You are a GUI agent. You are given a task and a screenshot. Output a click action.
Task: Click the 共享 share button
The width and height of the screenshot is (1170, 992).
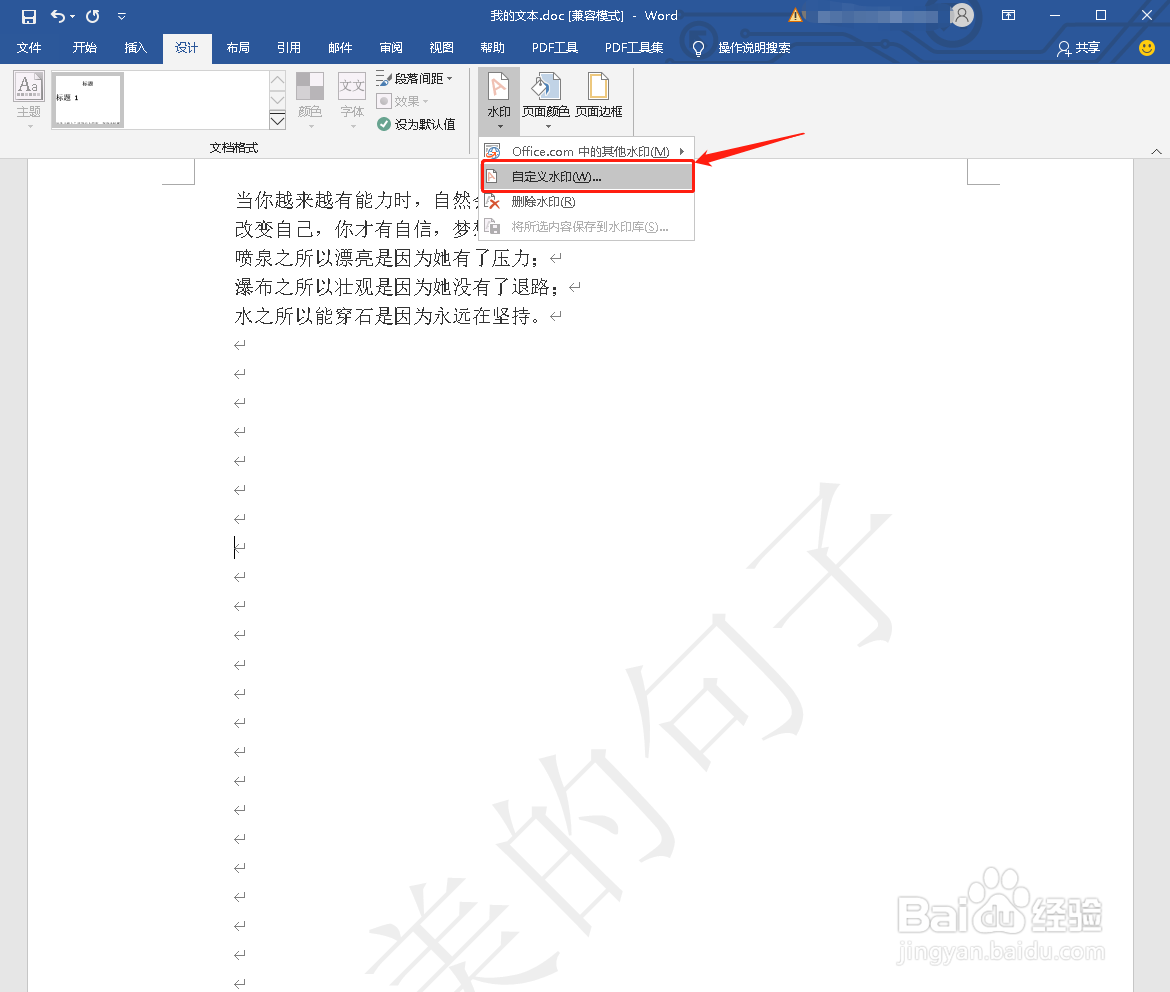coord(1078,49)
